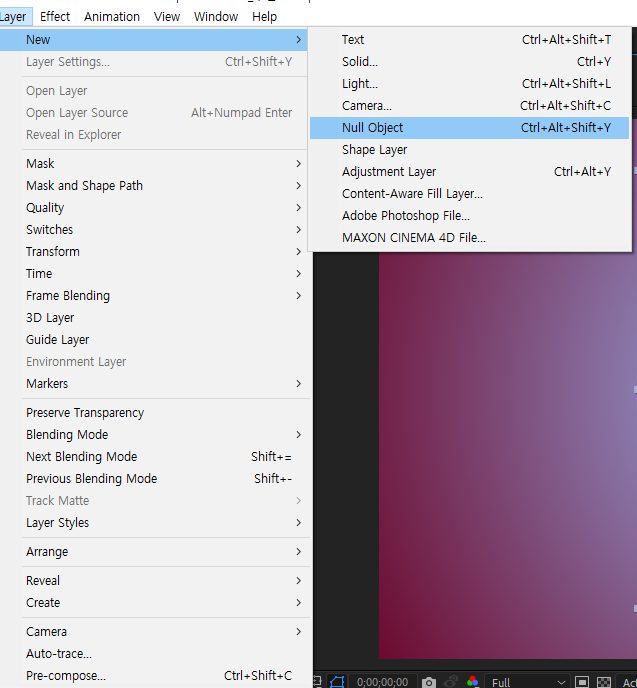
Task: Open the Window menu
Action: (x=216, y=17)
